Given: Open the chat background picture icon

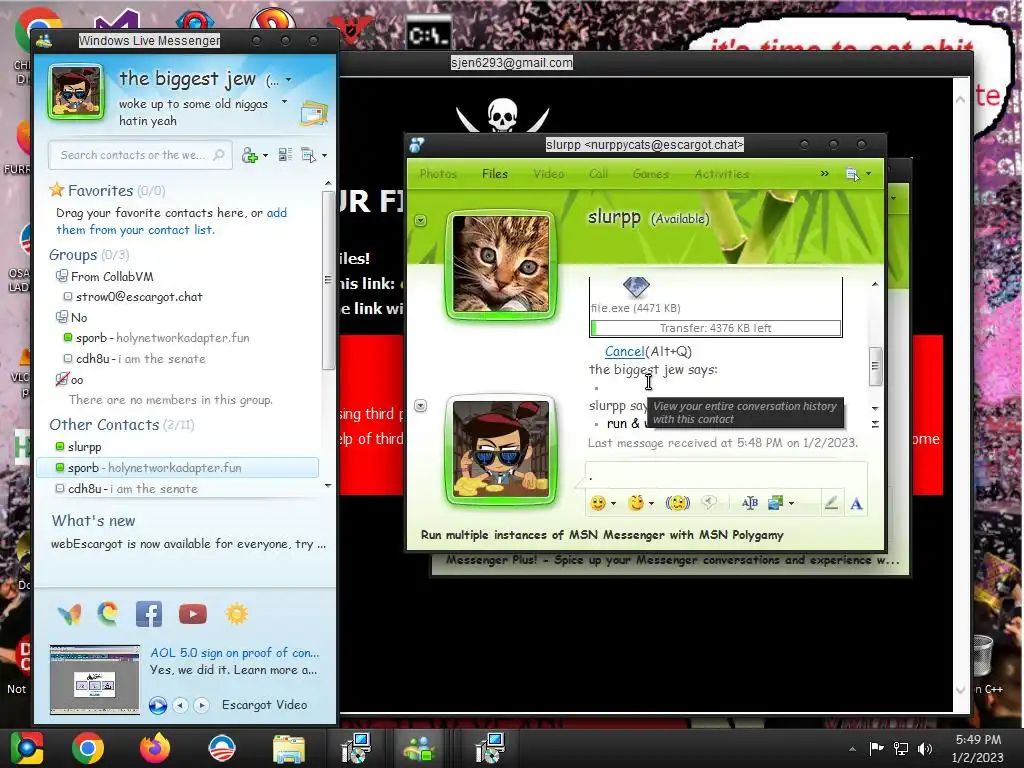Looking at the screenshot, I should point(775,503).
